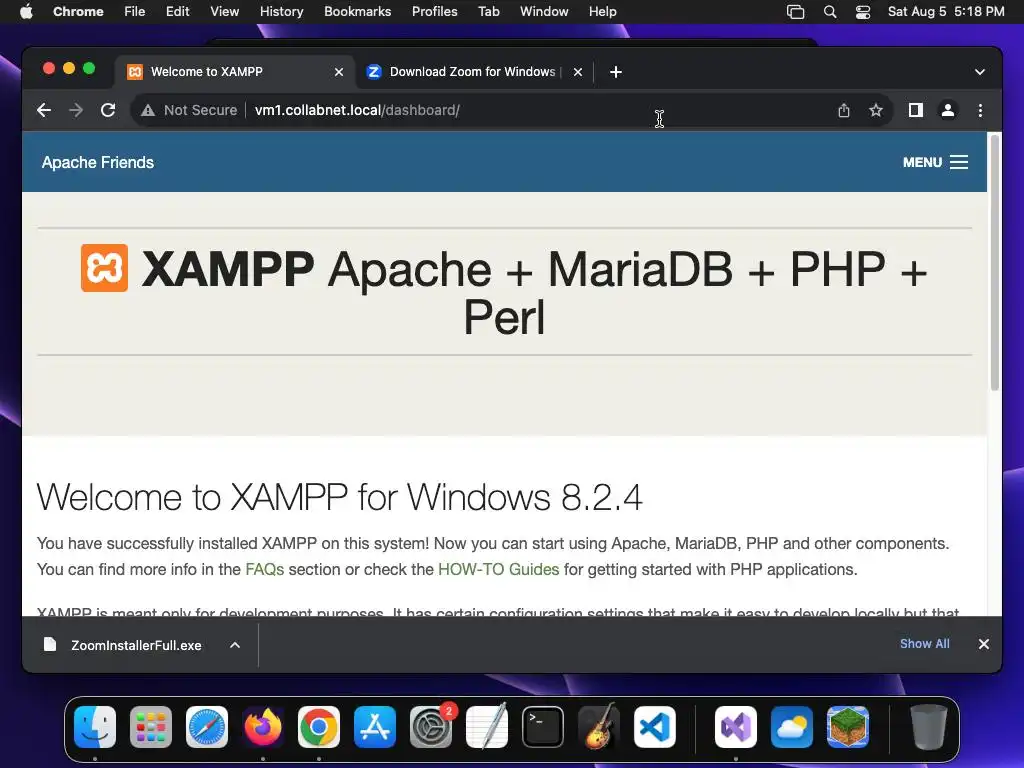
Task: Open Control Center icon
Action: coord(863,12)
